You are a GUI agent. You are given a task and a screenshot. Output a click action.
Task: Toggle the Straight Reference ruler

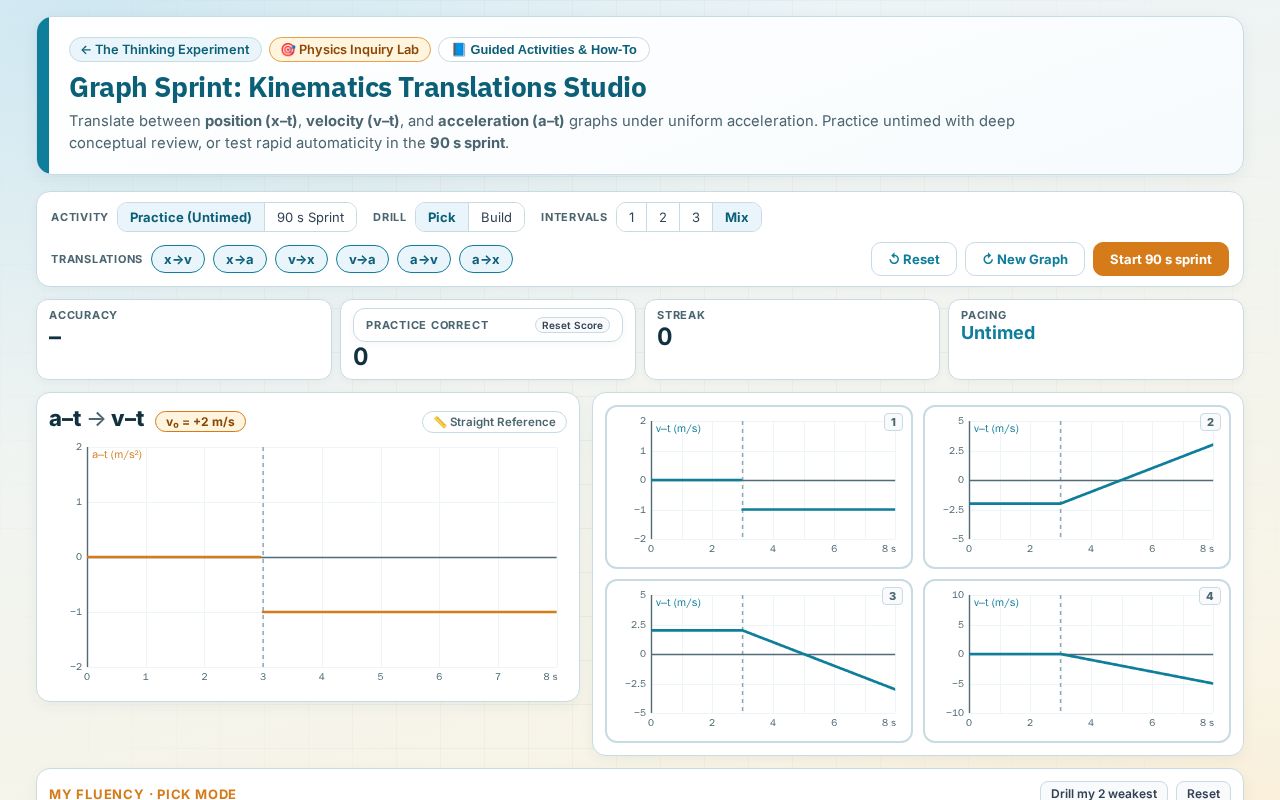(494, 422)
